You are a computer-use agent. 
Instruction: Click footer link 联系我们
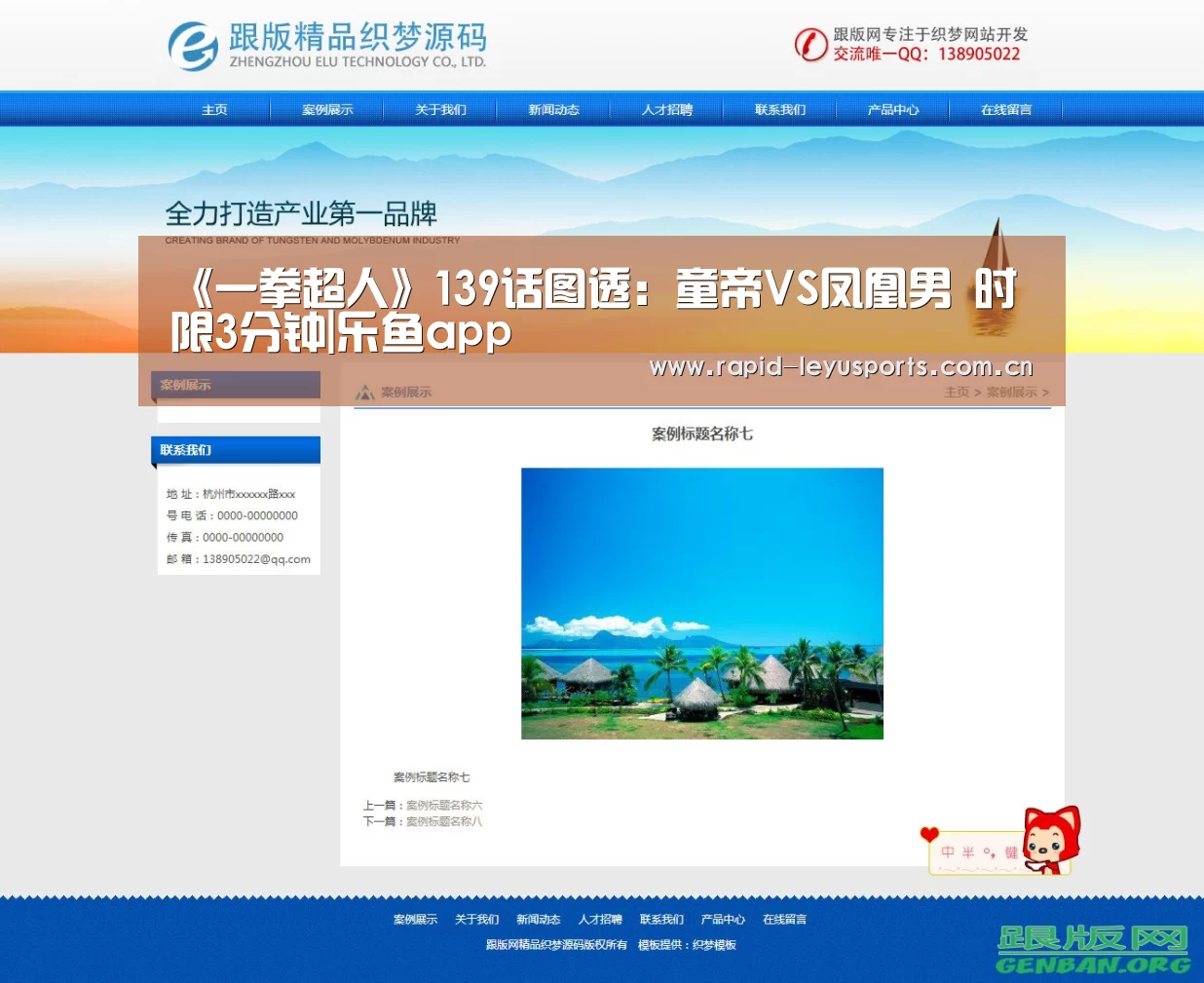[x=661, y=920]
